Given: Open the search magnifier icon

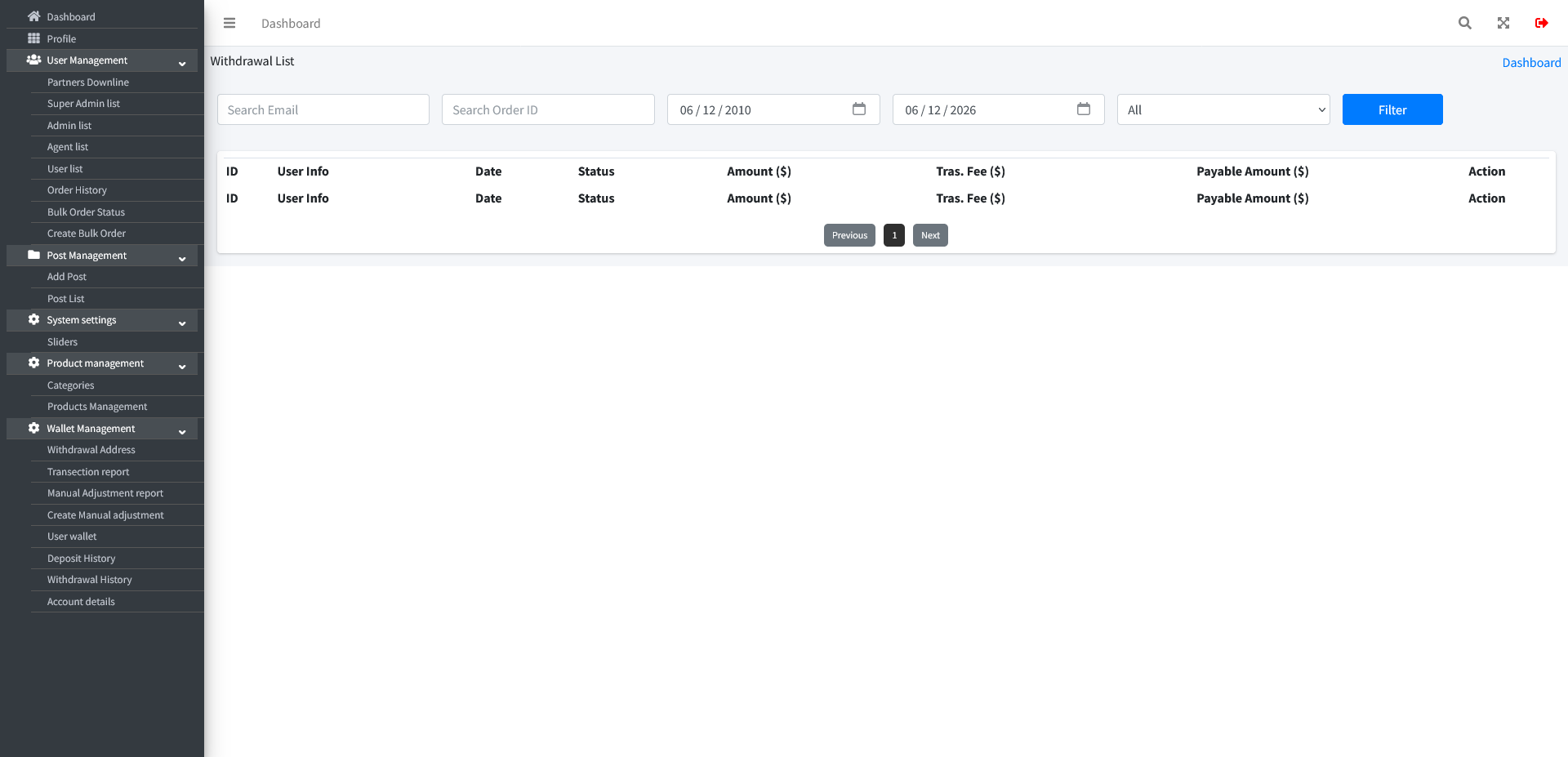Looking at the screenshot, I should [x=1465, y=23].
